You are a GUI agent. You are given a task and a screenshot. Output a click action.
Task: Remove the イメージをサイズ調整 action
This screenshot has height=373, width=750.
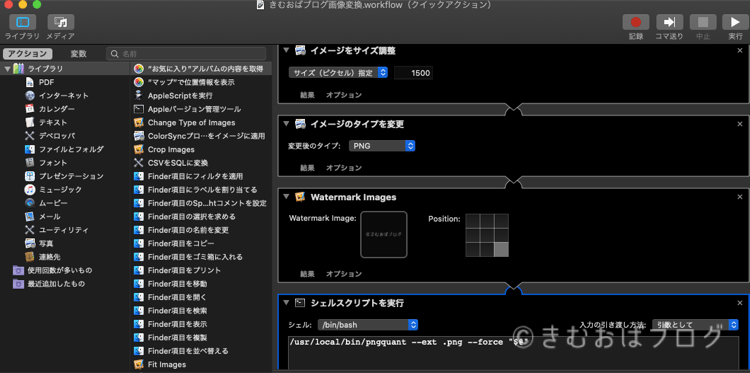(x=740, y=51)
